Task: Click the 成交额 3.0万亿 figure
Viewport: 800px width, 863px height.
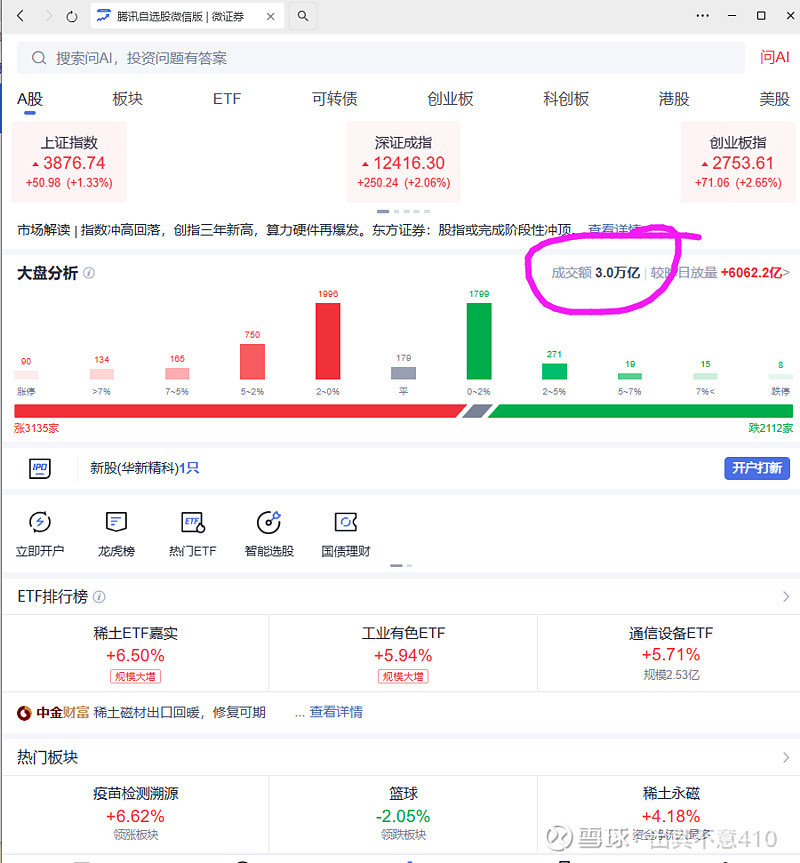Action: pos(595,272)
